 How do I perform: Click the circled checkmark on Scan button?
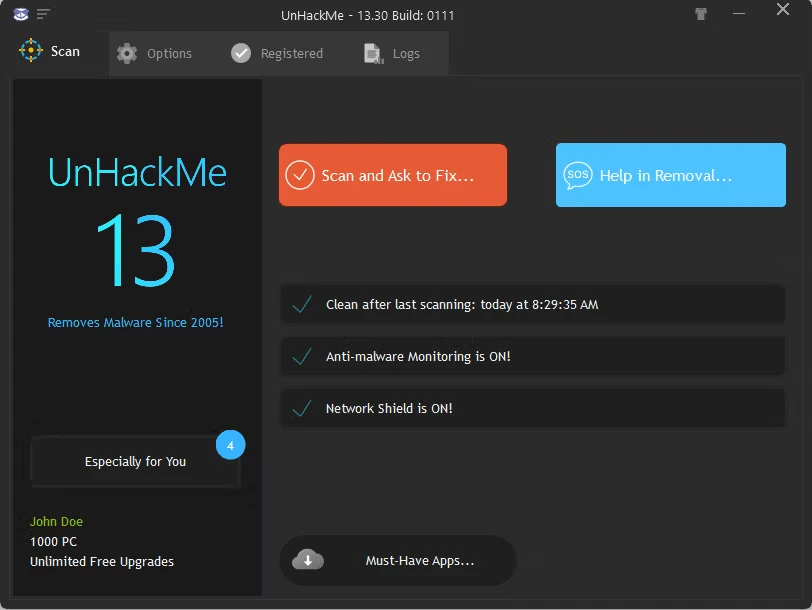300,176
